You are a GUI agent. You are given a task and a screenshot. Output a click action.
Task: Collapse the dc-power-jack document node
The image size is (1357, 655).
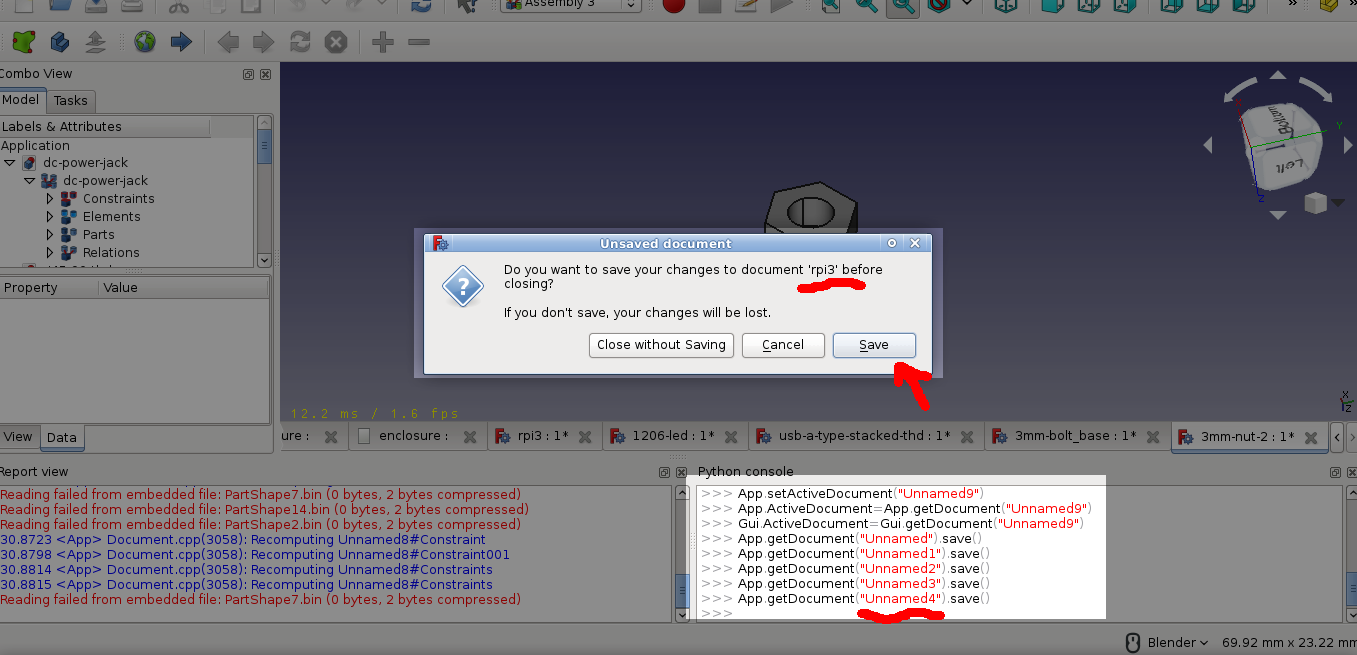pos(8,162)
